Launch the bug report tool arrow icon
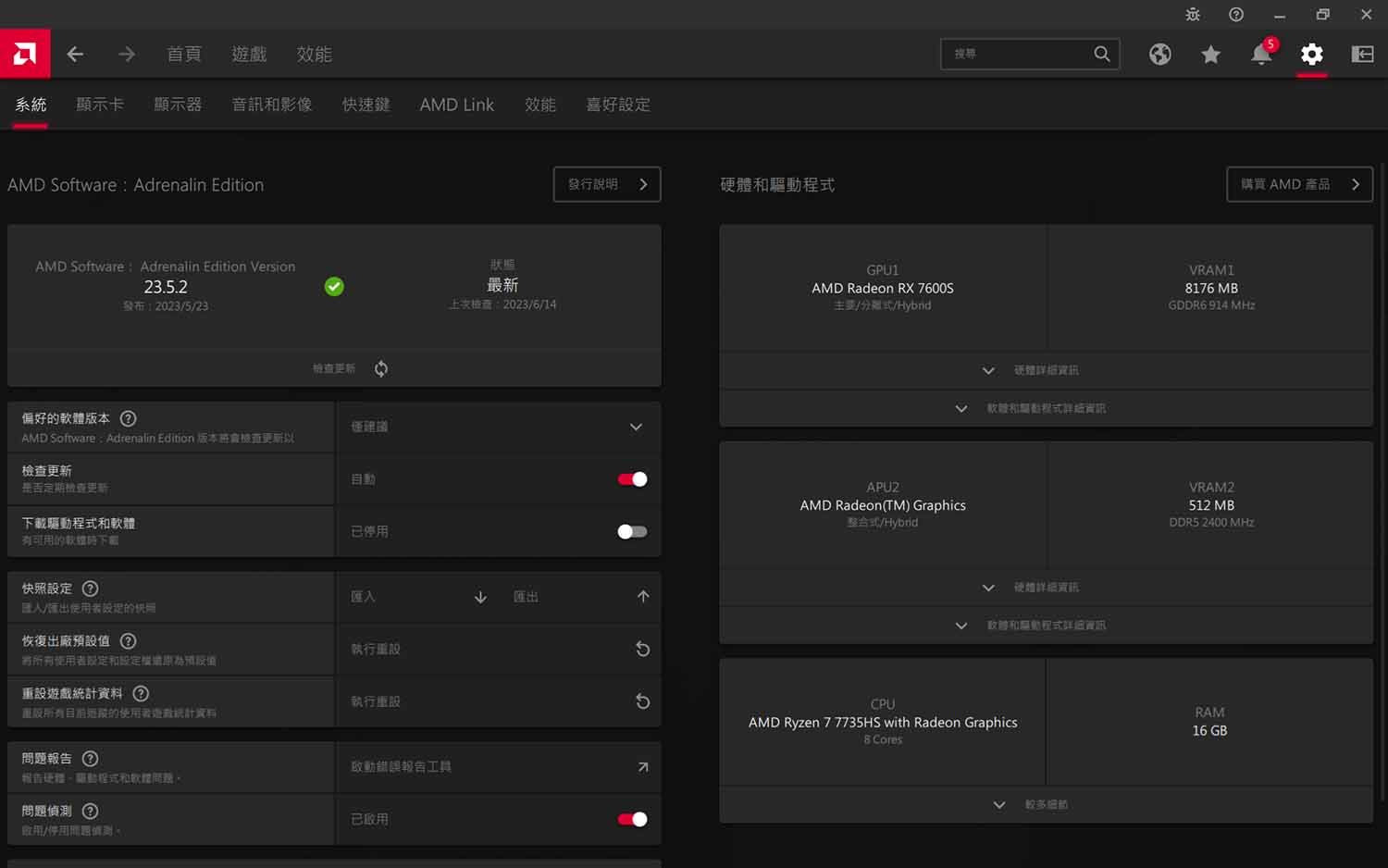Image resolution: width=1388 pixels, height=868 pixels. click(x=643, y=766)
